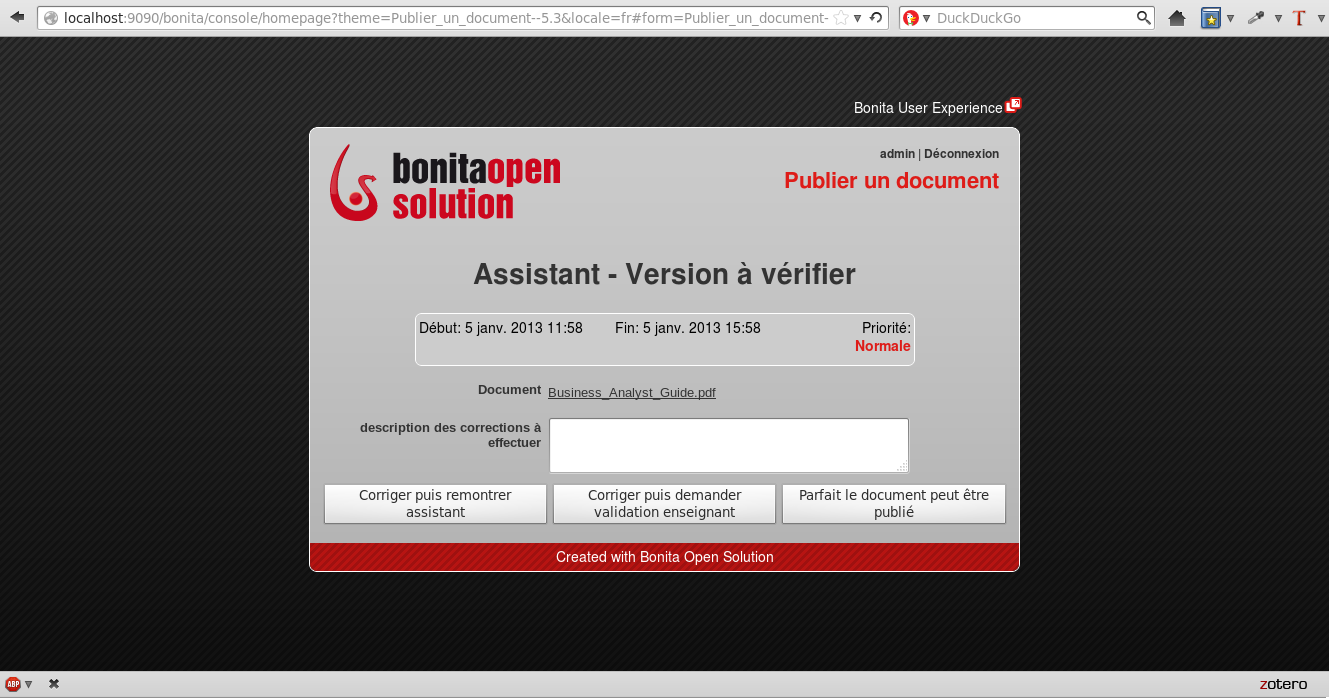Click the Document field label
The image size is (1329, 698).
click(509, 390)
